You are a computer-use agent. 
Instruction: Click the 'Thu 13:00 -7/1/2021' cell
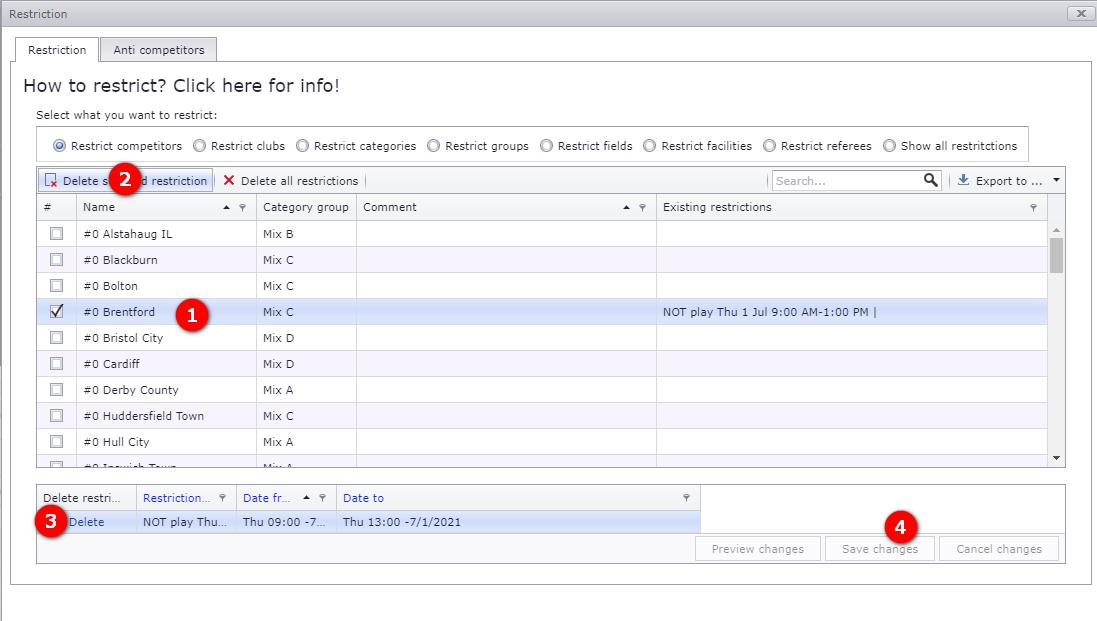[518, 522]
